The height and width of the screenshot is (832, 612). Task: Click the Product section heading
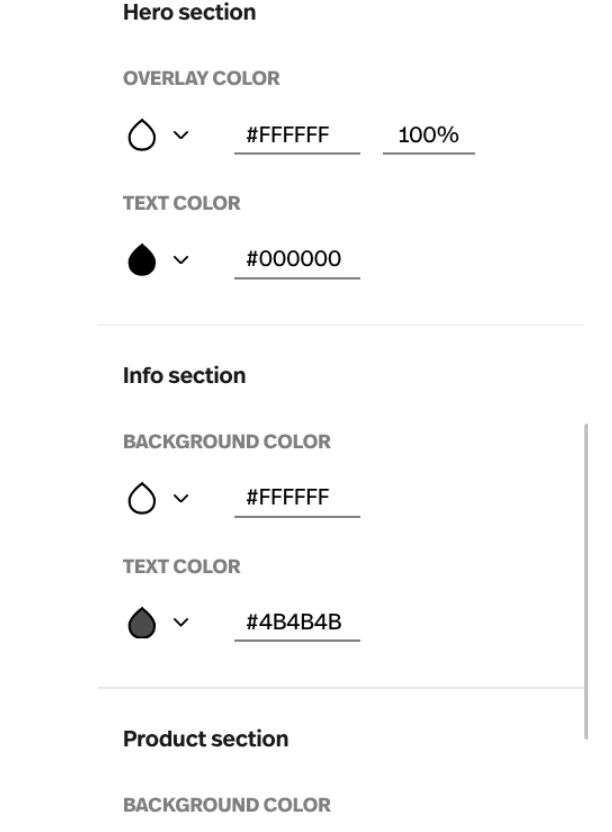click(x=206, y=739)
